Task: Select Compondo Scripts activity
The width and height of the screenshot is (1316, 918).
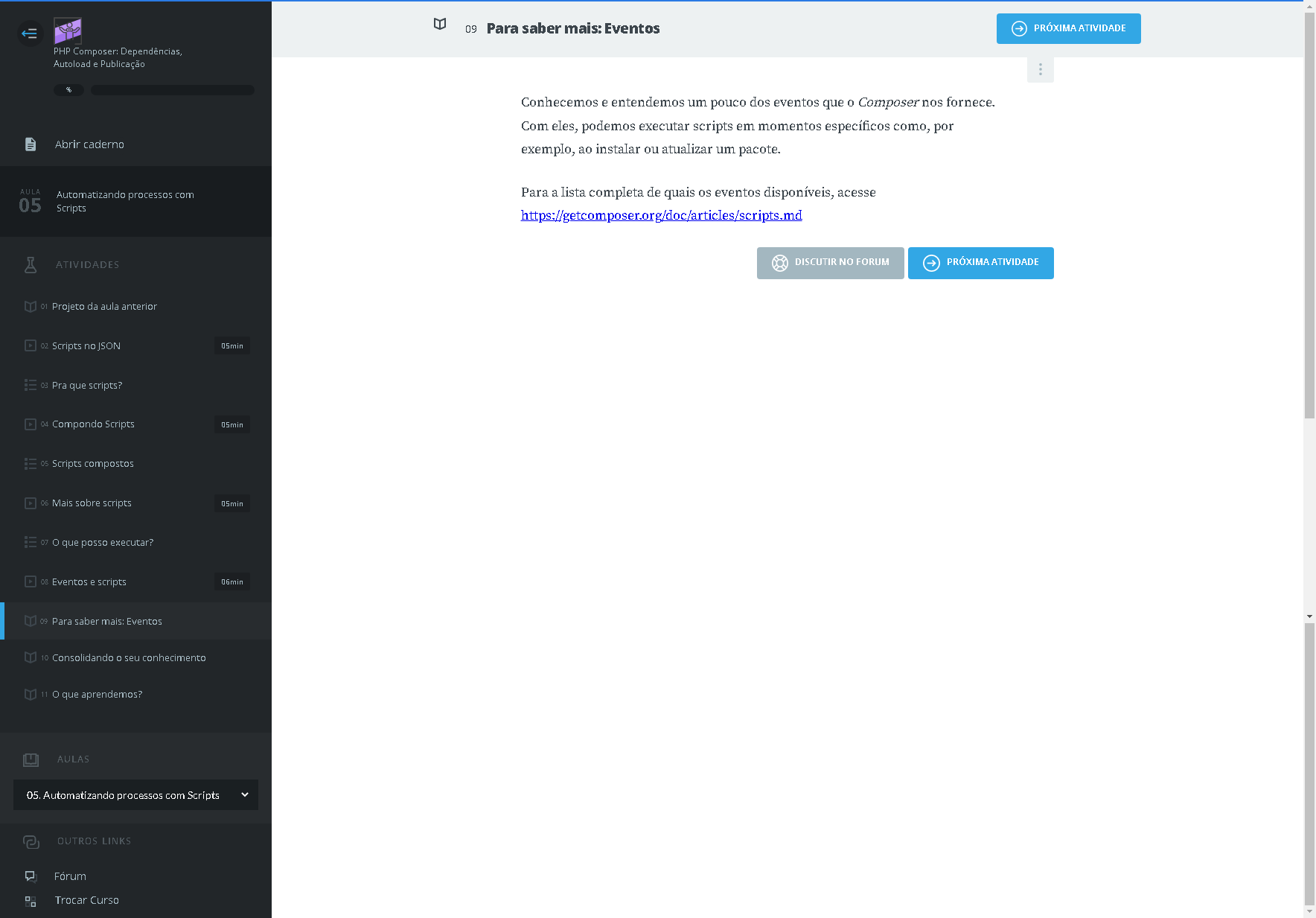Action: [93, 424]
